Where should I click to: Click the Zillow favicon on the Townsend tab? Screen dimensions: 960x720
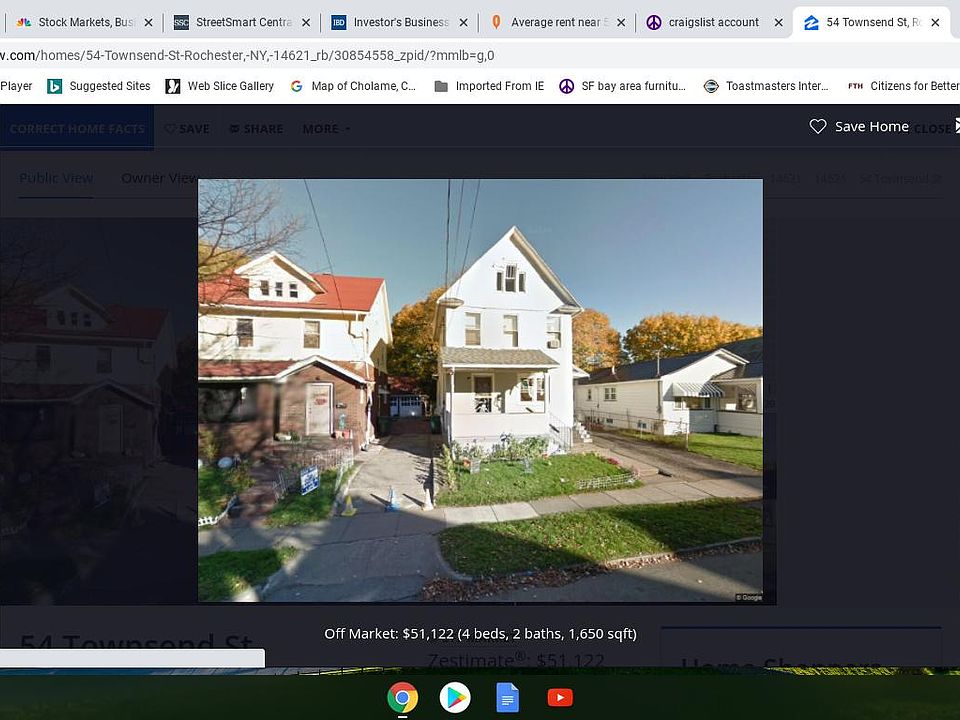coord(811,23)
